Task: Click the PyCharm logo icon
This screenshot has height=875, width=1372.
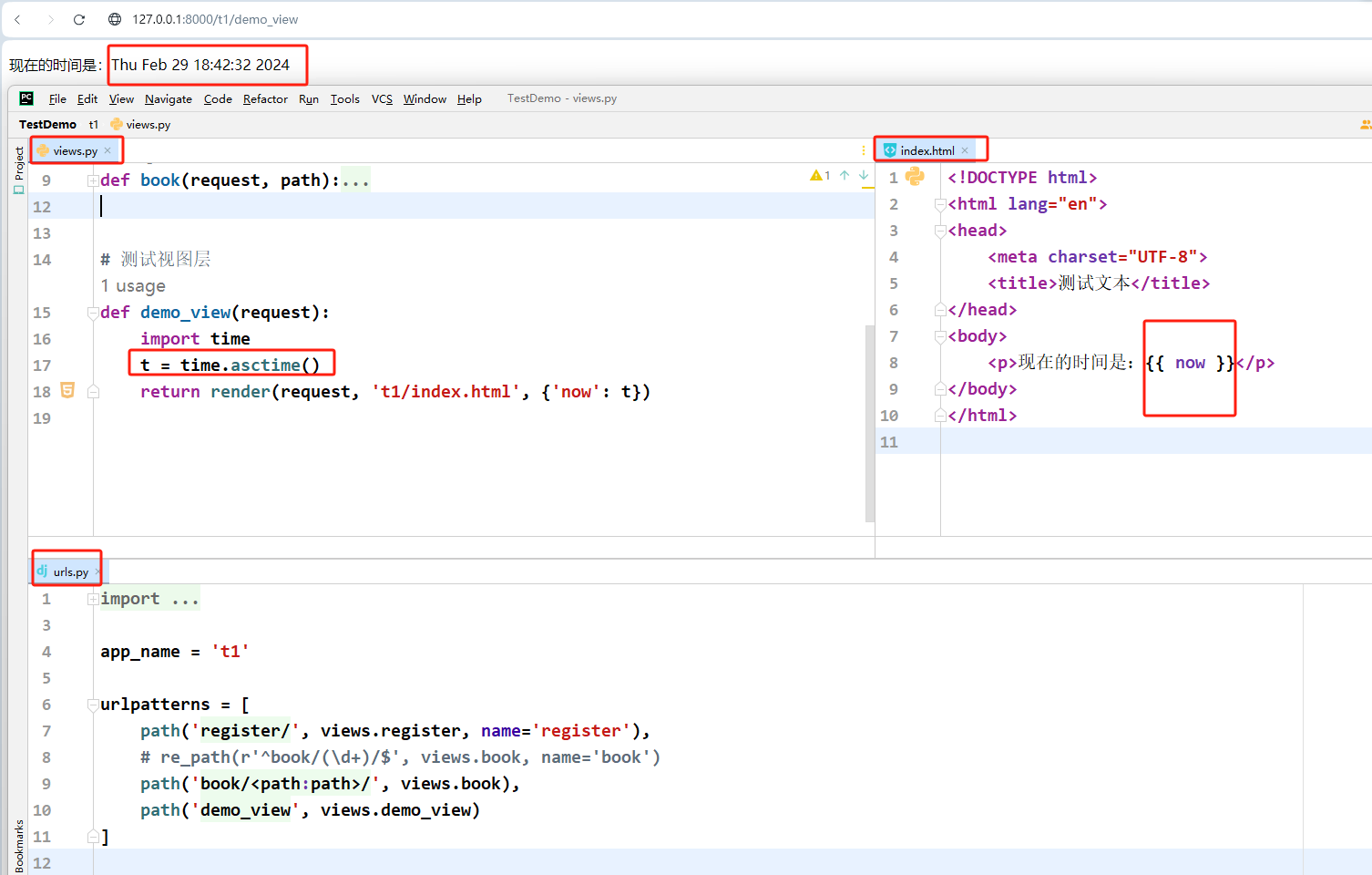Action: coord(26,98)
